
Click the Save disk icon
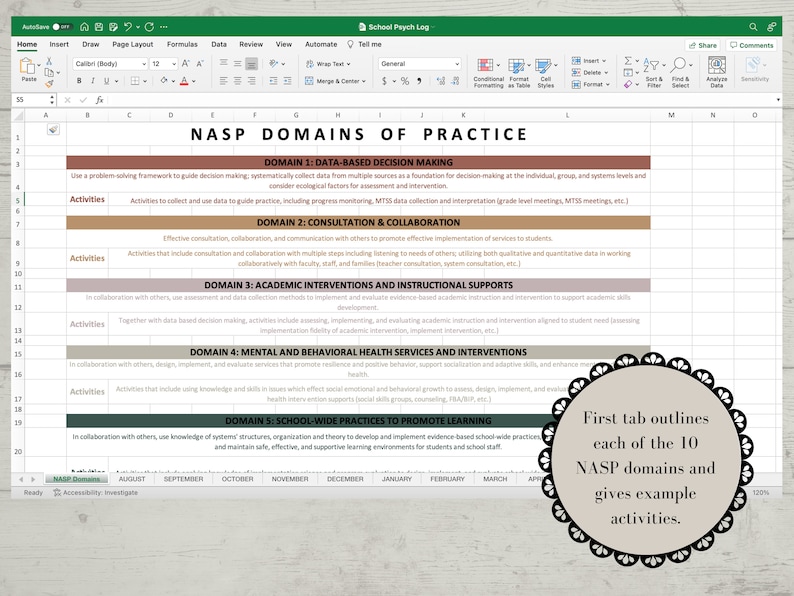pos(99,27)
